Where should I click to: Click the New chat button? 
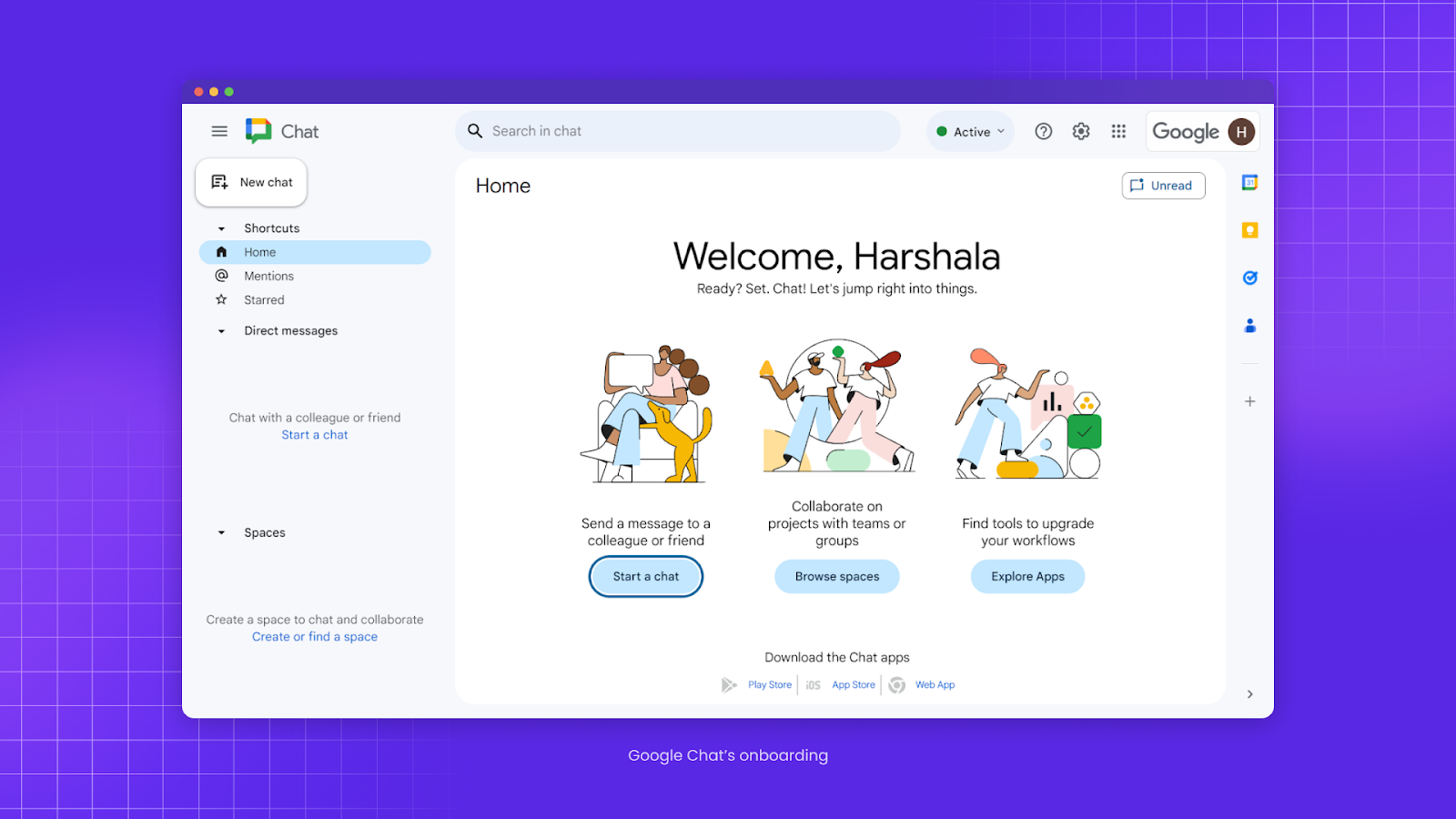tap(251, 182)
